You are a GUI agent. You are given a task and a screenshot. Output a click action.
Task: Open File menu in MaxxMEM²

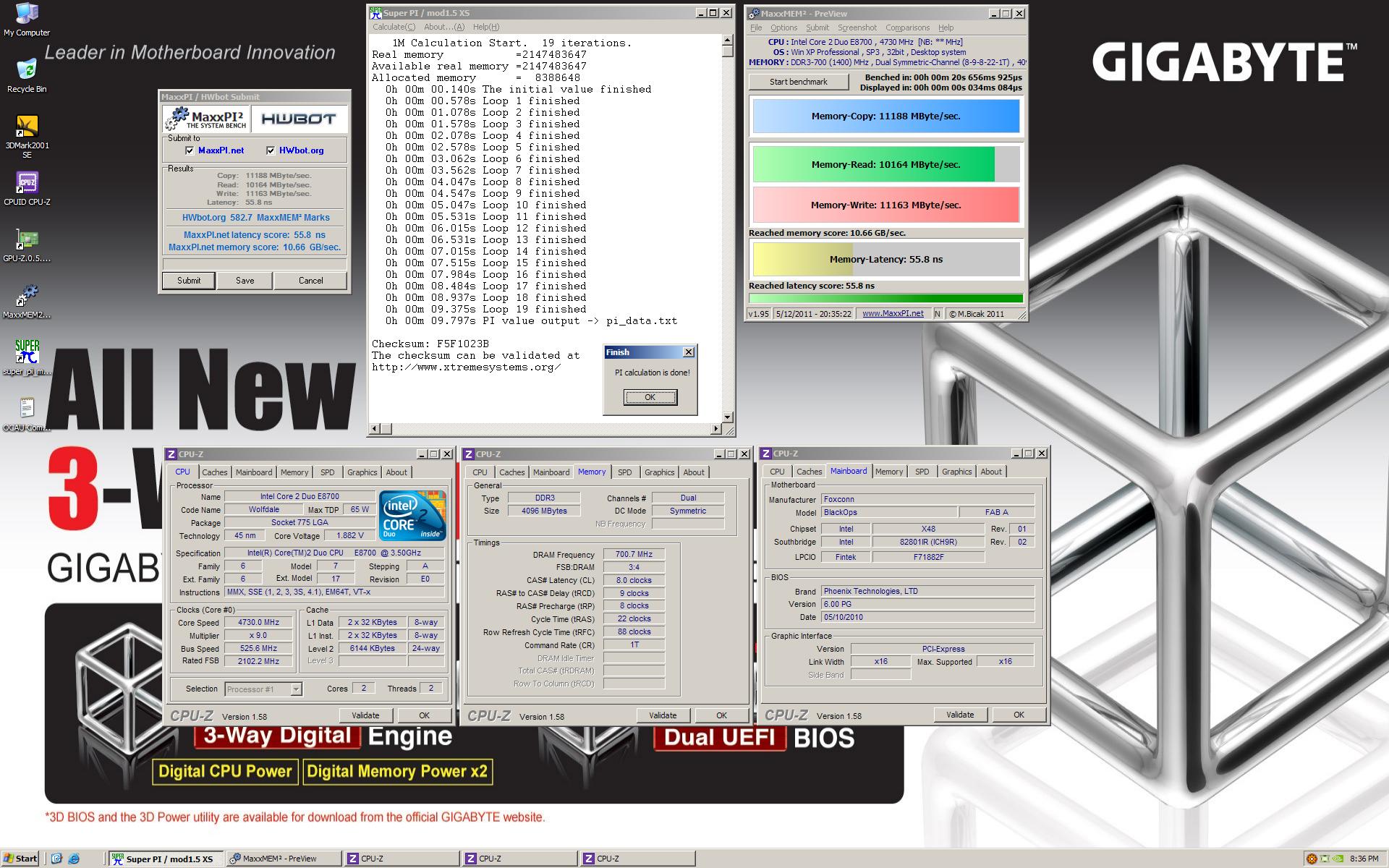pos(756,27)
